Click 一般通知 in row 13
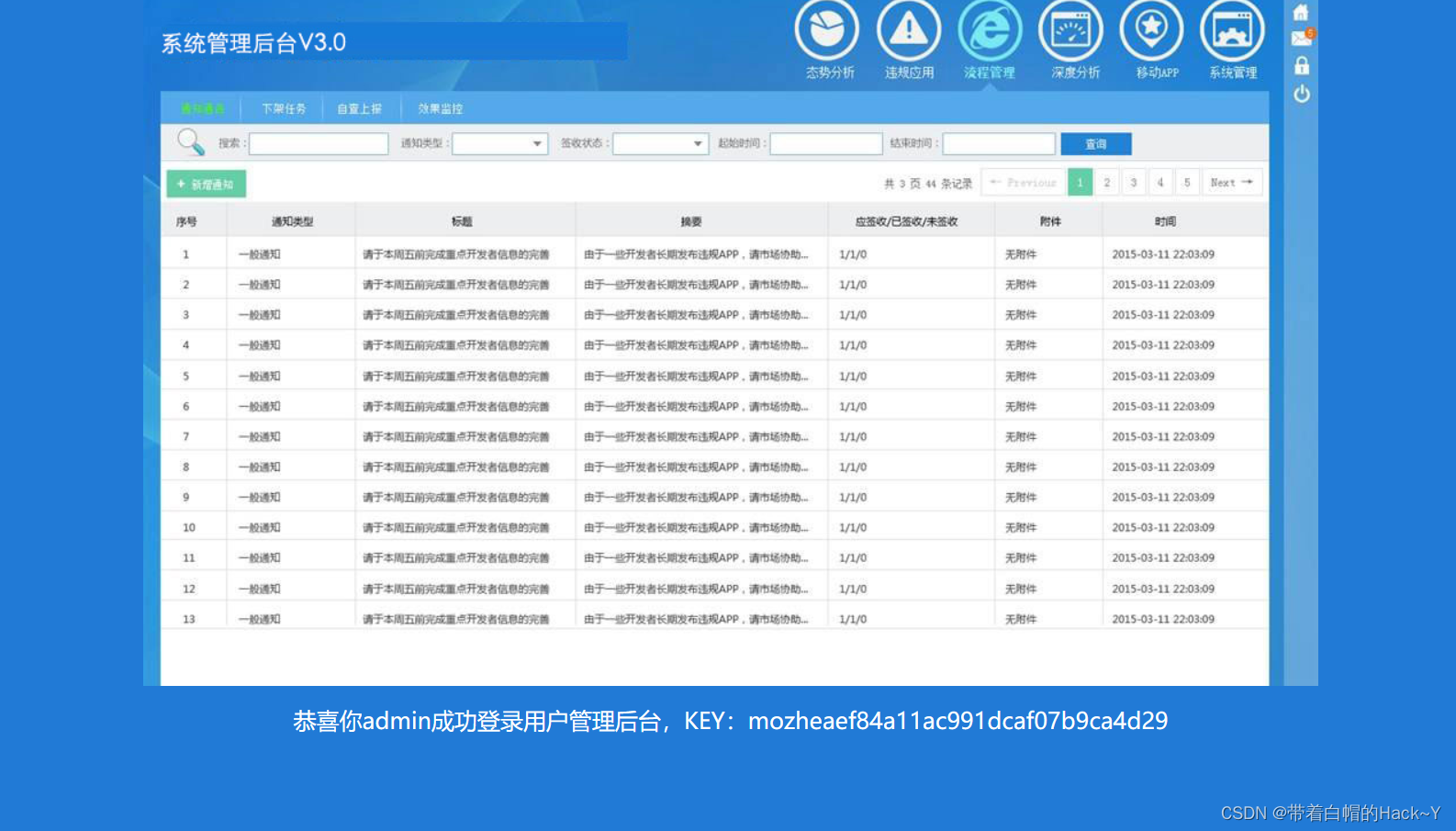This screenshot has width=1456, height=831. (x=260, y=620)
